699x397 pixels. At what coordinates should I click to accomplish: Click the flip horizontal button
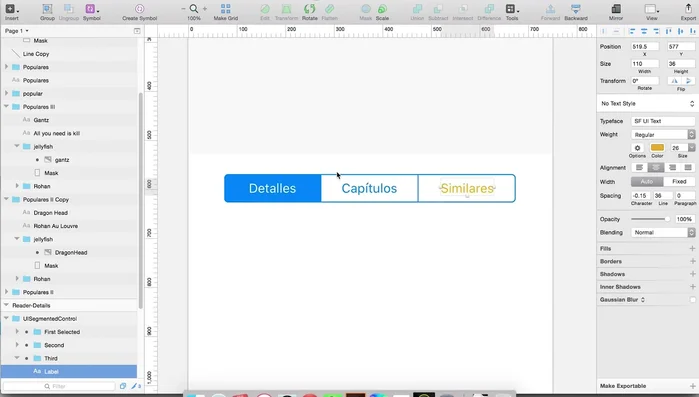[674, 81]
